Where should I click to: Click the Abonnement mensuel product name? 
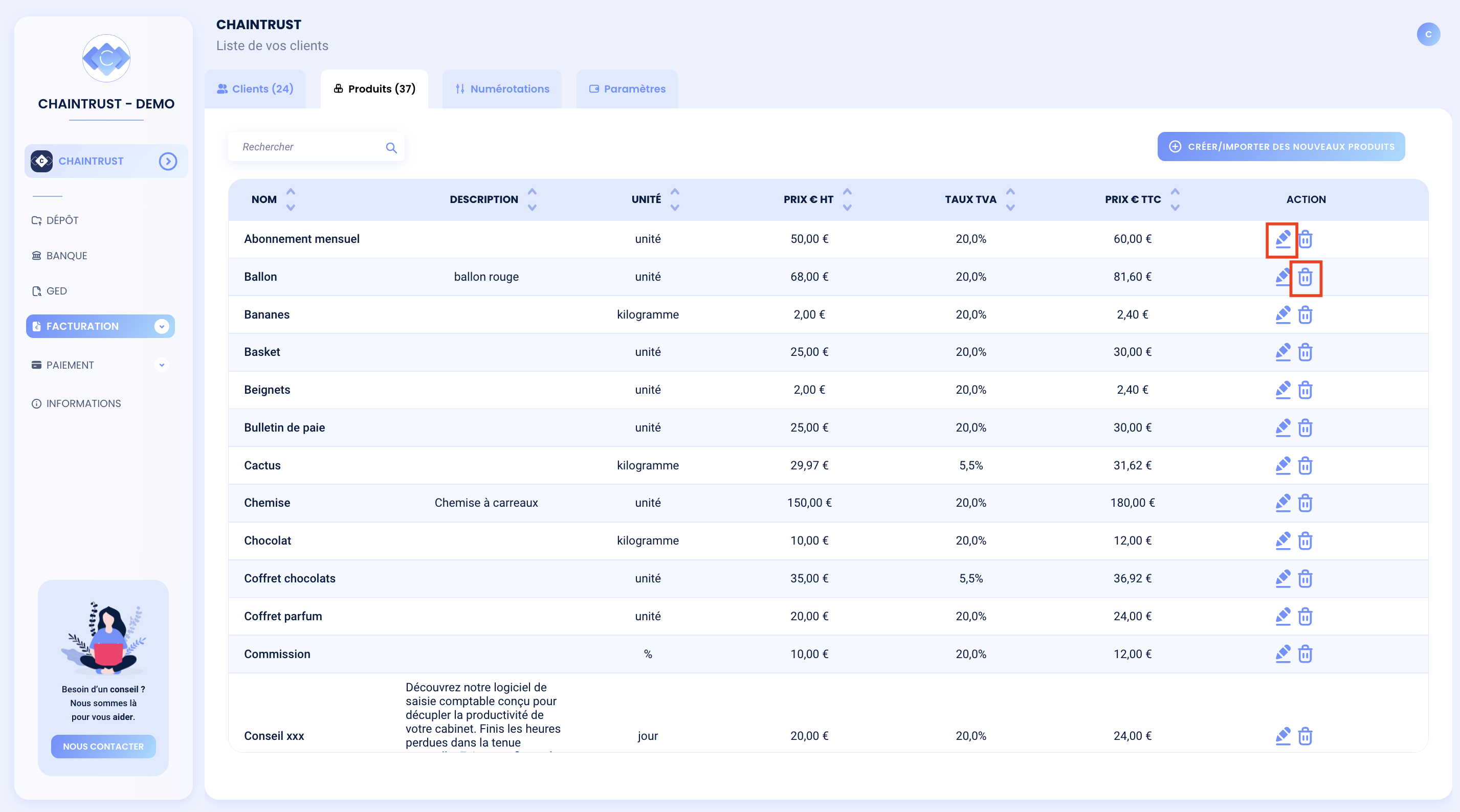pos(301,239)
